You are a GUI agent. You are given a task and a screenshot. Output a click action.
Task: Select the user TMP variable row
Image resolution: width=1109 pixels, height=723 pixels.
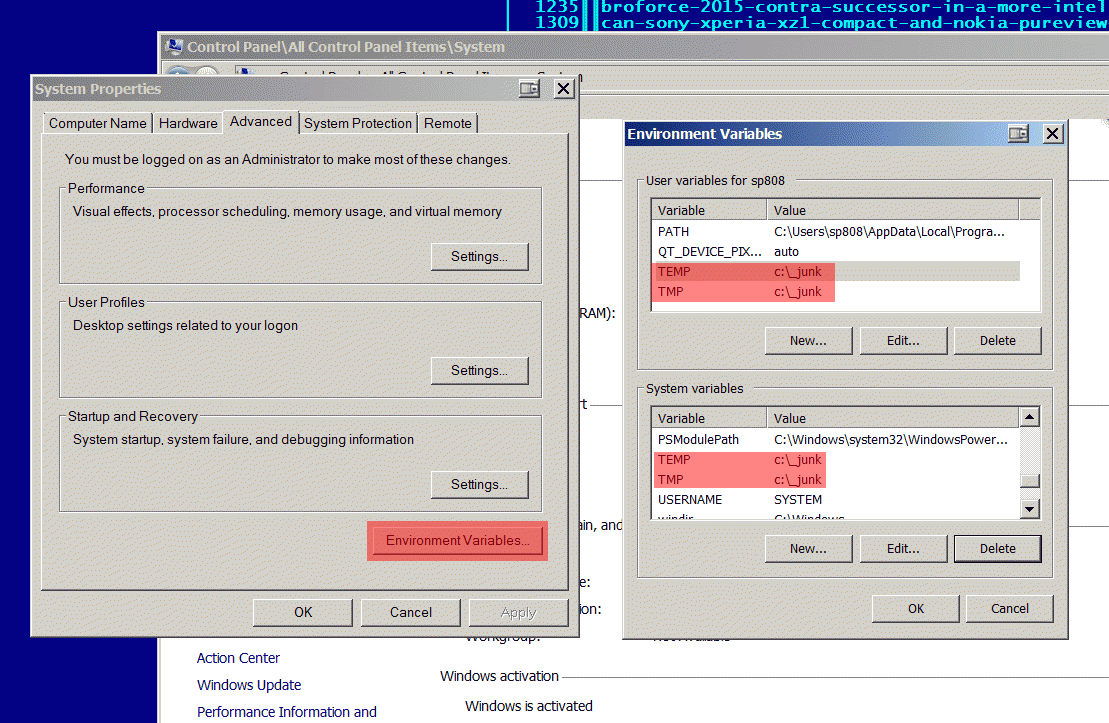point(835,291)
